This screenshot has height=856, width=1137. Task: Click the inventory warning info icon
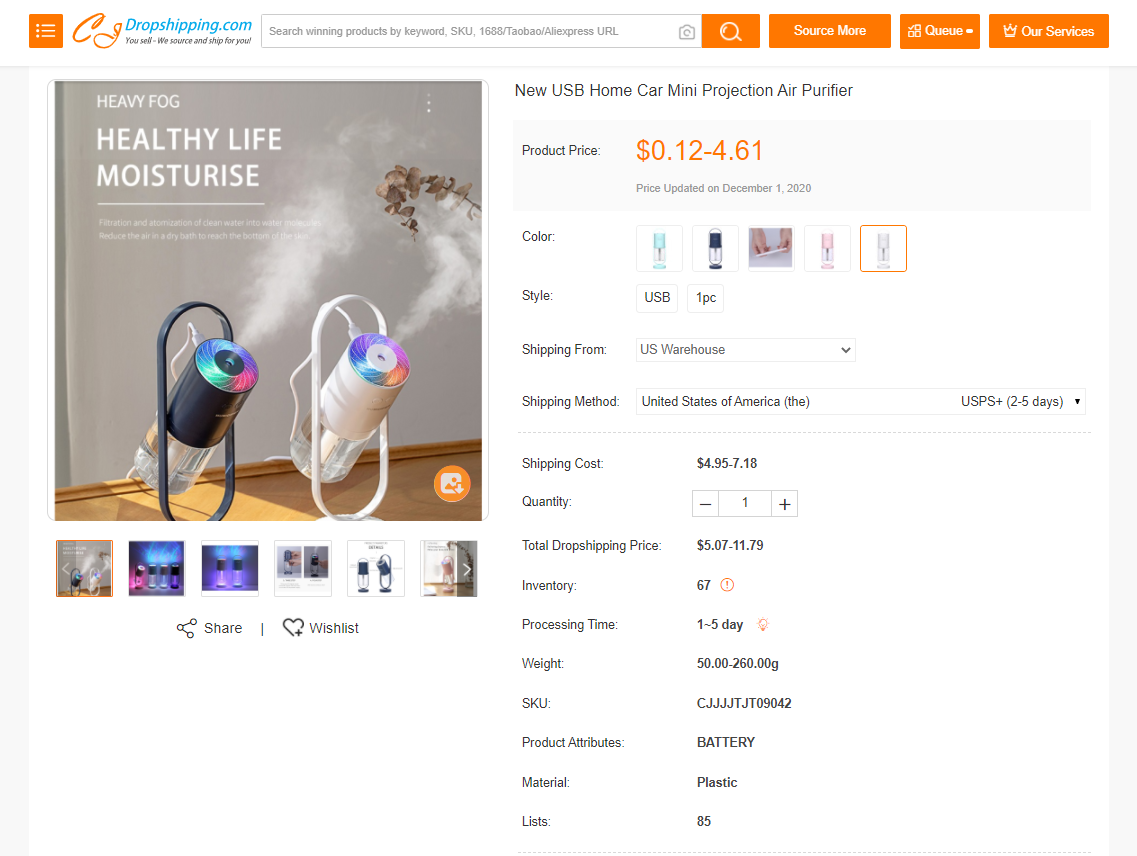[727, 585]
